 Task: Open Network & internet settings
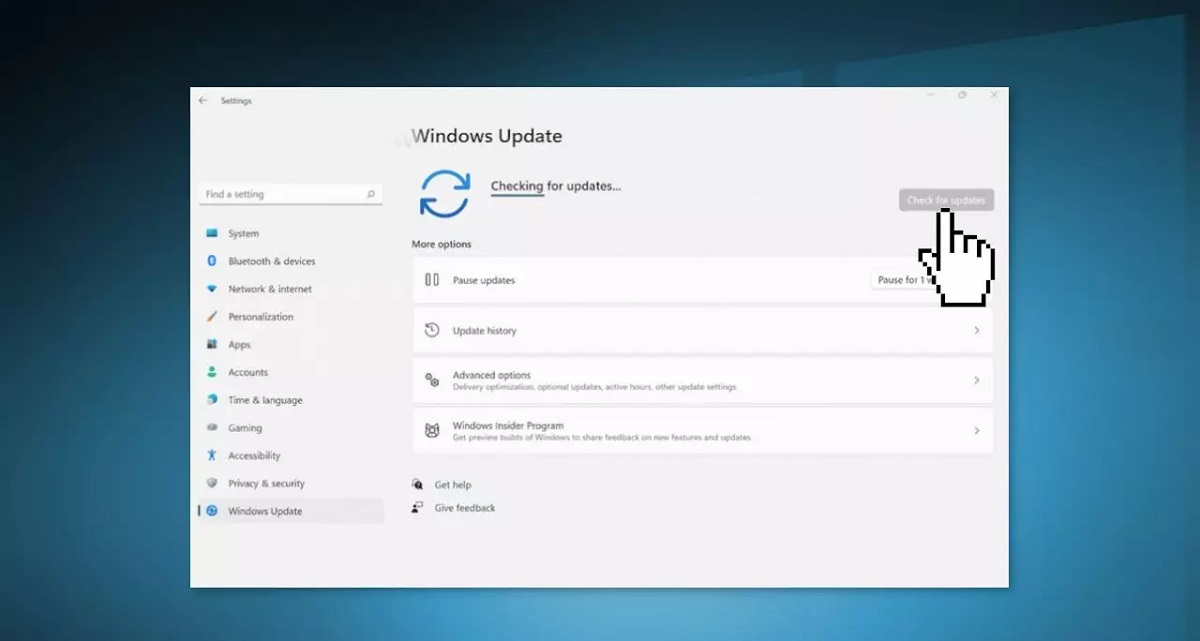click(291, 289)
